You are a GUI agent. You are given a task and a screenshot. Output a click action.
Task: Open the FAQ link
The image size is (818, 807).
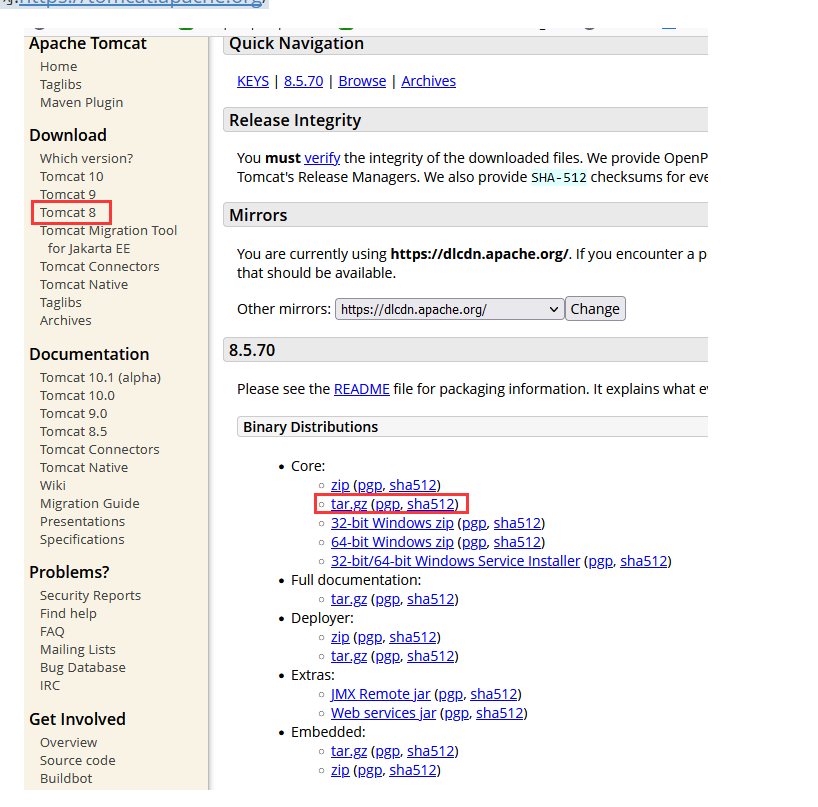coord(52,632)
